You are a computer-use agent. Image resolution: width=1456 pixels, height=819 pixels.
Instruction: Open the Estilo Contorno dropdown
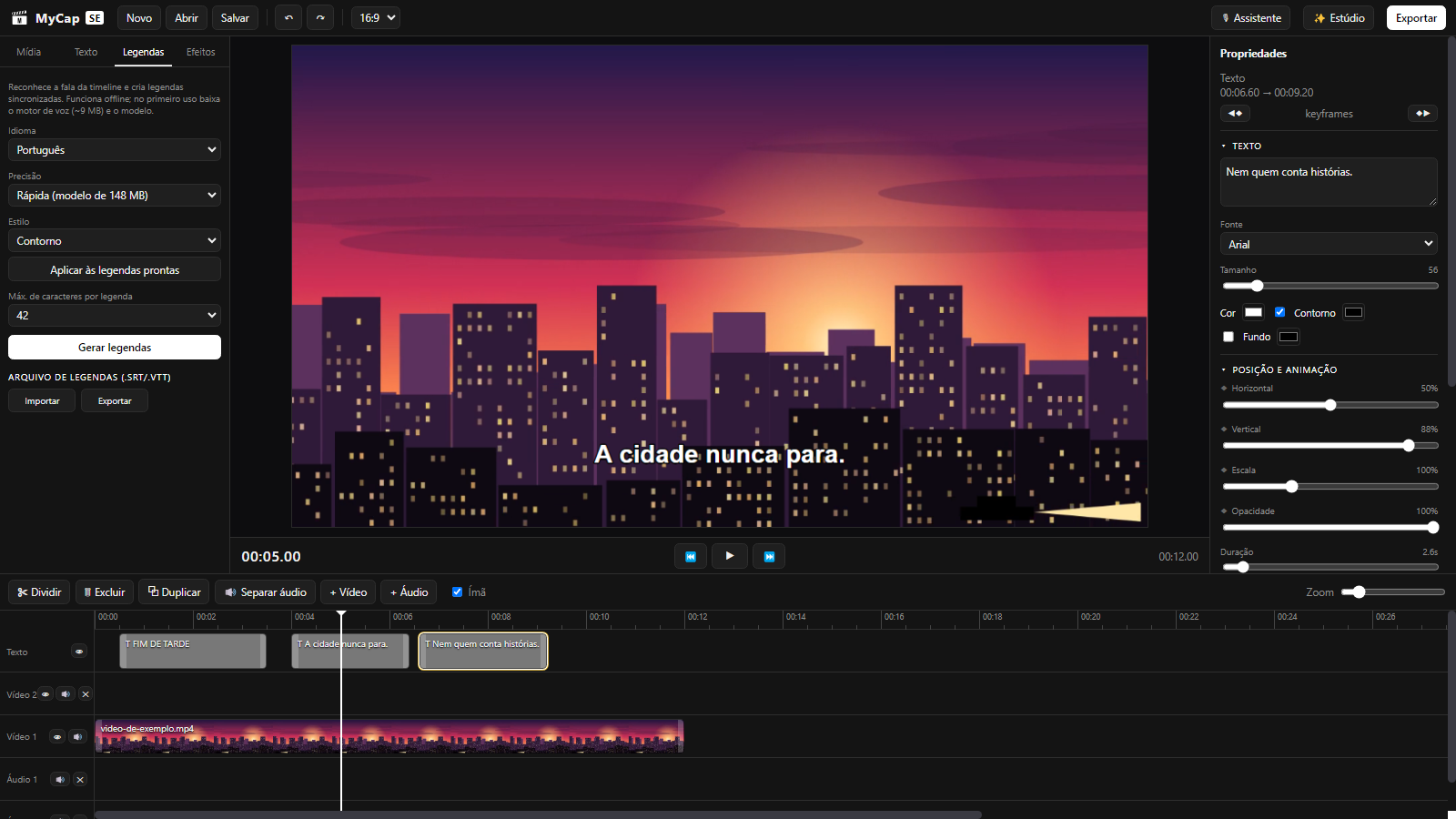(x=115, y=241)
